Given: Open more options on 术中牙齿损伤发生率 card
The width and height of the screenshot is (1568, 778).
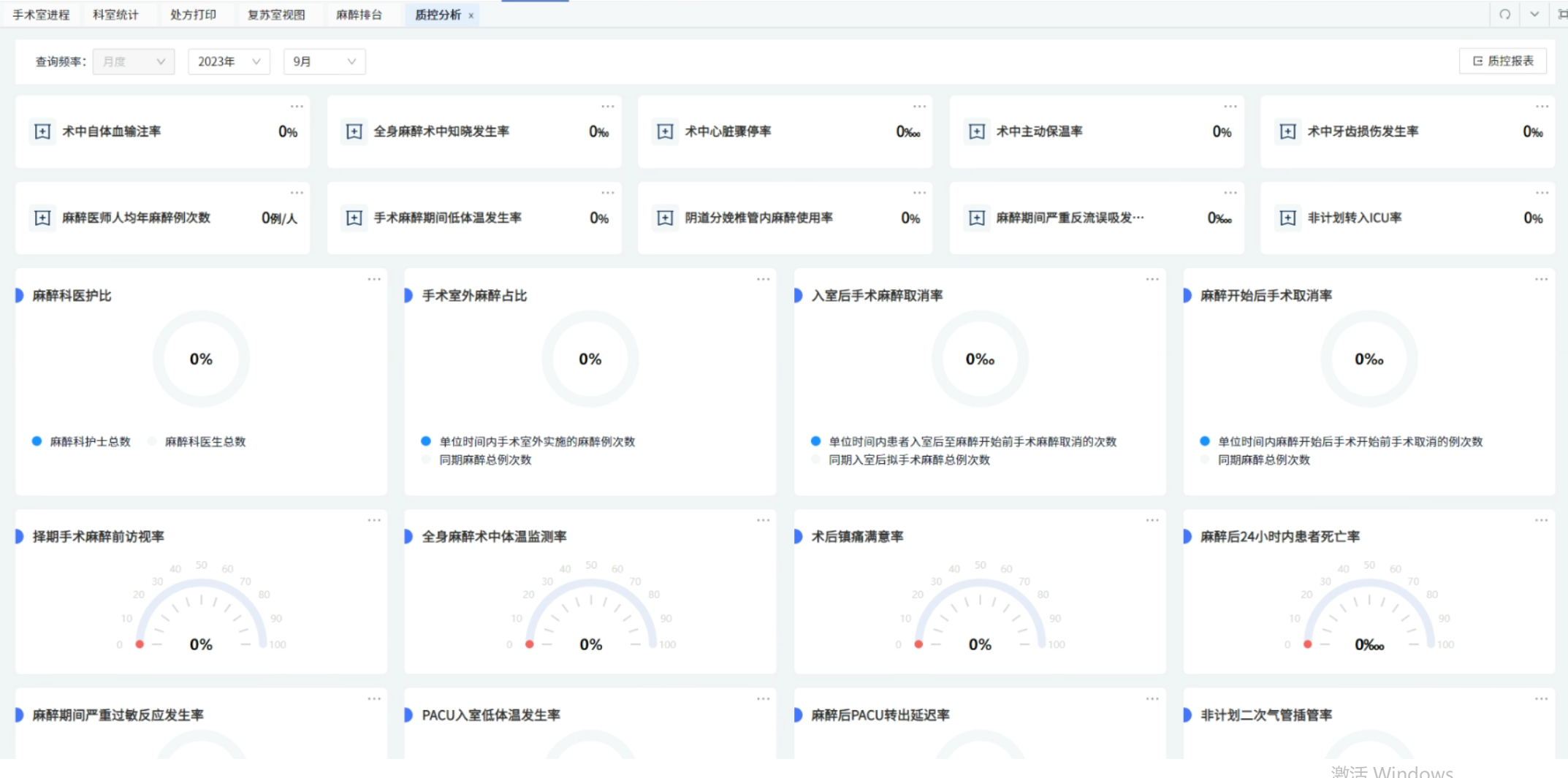Looking at the screenshot, I should (1542, 107).
